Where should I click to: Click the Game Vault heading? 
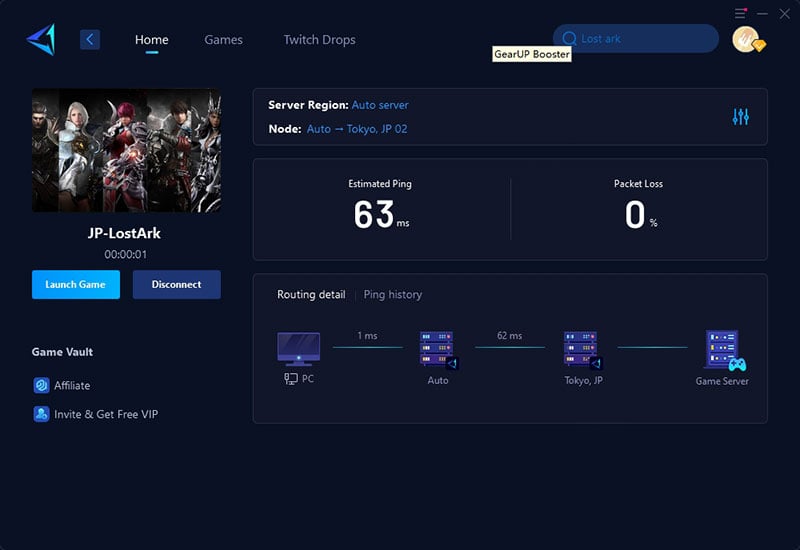coord(62,352)
